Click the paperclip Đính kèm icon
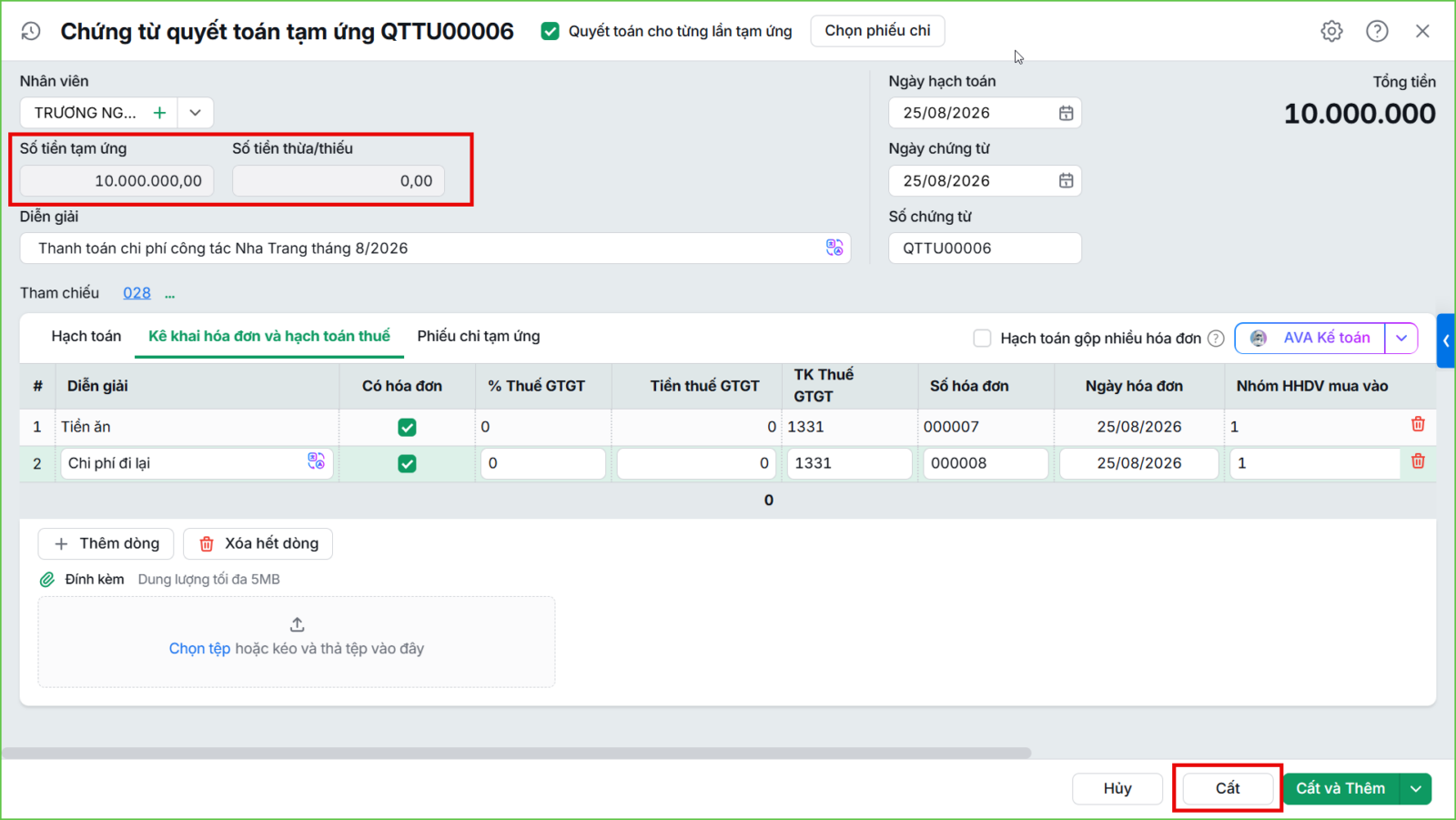Screen dimensions: 1456x820 click(47, 579)
